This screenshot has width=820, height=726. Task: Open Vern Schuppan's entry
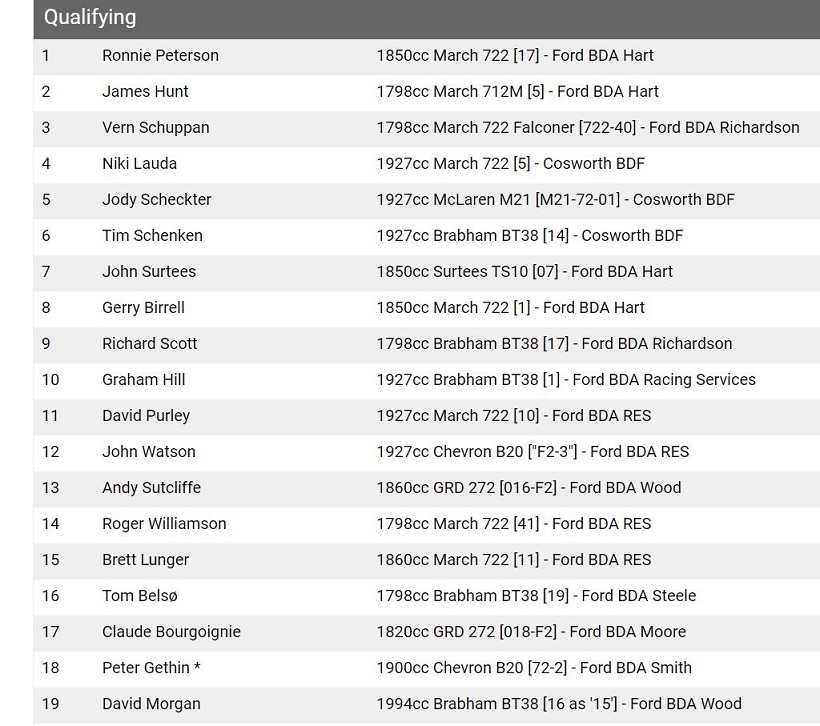[x=155, y=128]
